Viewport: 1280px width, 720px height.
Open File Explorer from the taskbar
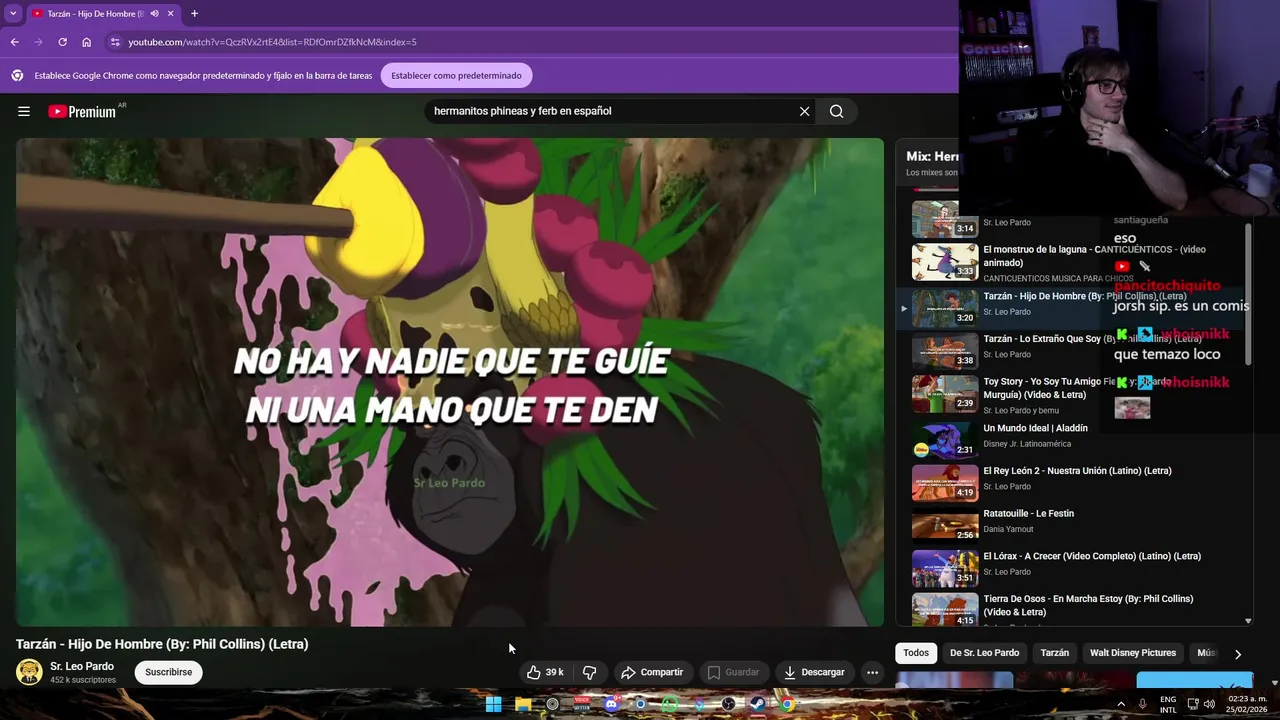pyautogui.click(x=523, y=704)
